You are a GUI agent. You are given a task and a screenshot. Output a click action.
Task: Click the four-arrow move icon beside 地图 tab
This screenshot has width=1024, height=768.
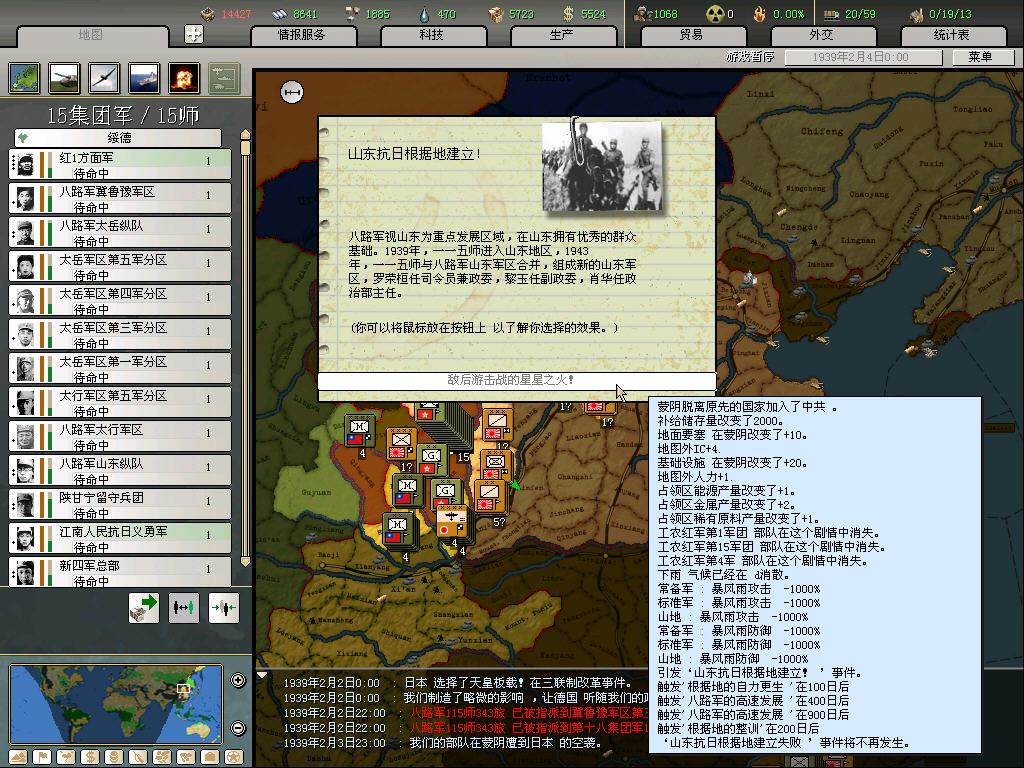194,34
